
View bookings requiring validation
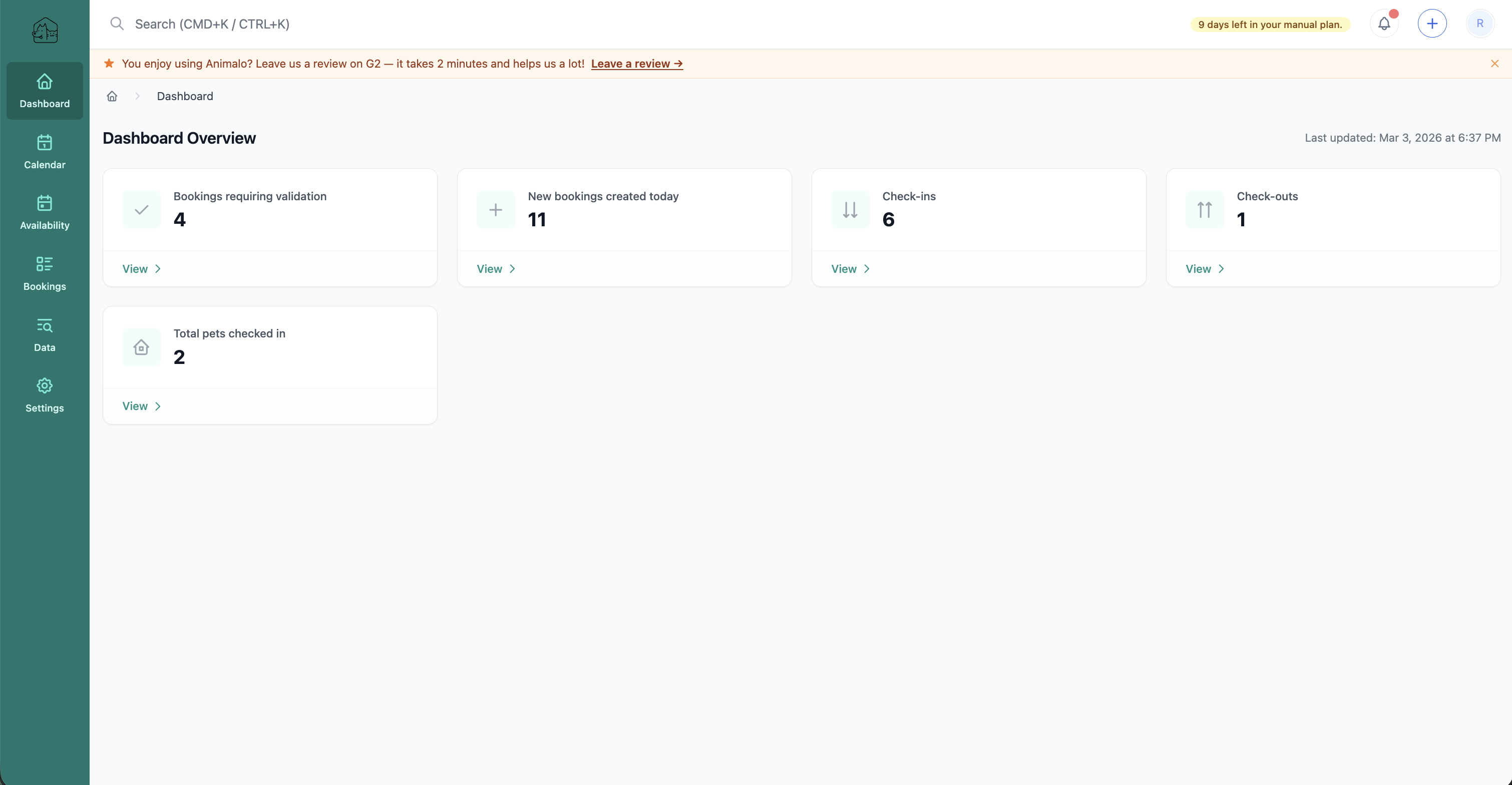tap(142, 269)
